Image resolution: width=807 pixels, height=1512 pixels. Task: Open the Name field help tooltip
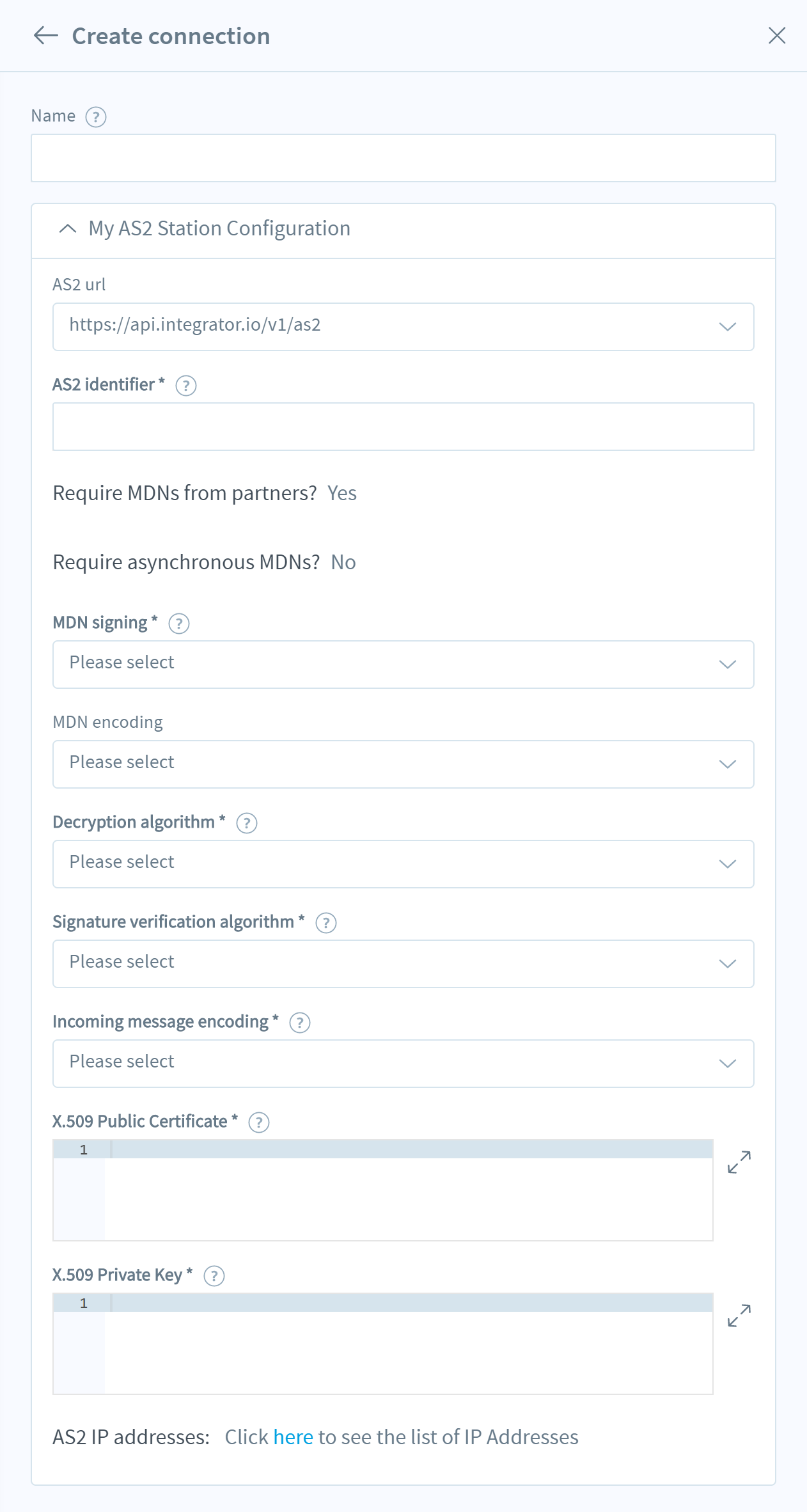click(x=96, y=117)
